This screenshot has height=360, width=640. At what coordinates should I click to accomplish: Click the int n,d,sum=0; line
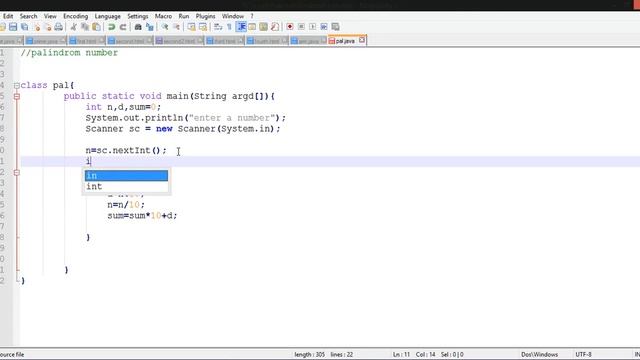coord(123,107)
